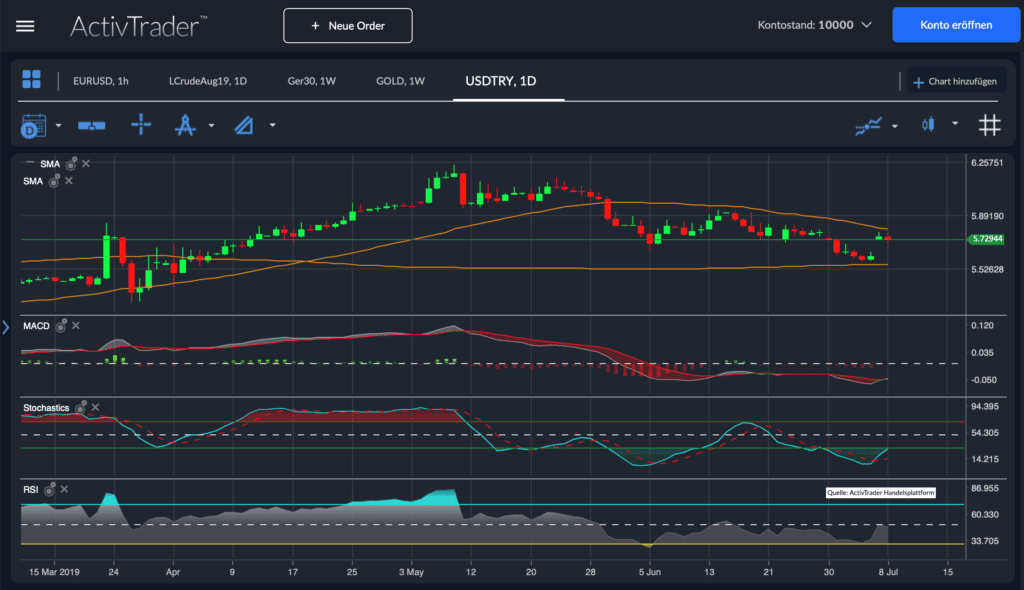Close the RSI indicator panel
This screenshot has height=590, width=1024.
[x=64, y=489]
